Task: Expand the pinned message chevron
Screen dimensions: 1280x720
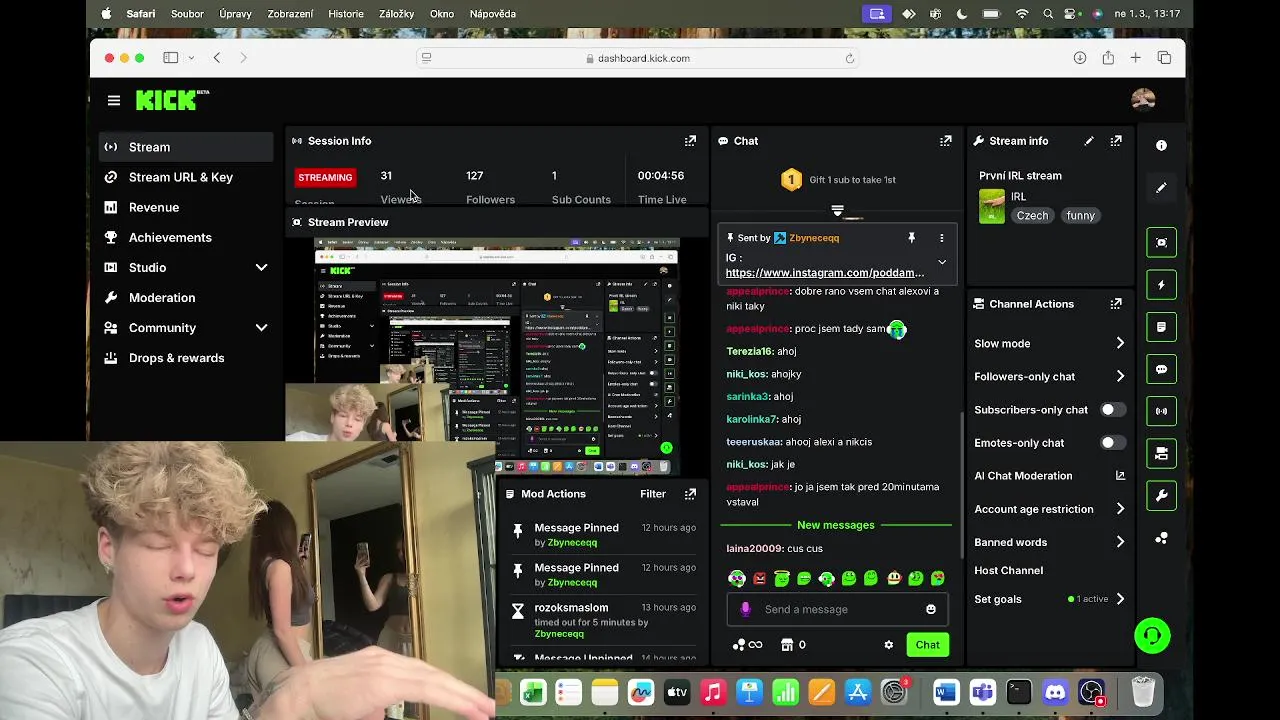Action: pyautogui.click(x=941, y=262)
